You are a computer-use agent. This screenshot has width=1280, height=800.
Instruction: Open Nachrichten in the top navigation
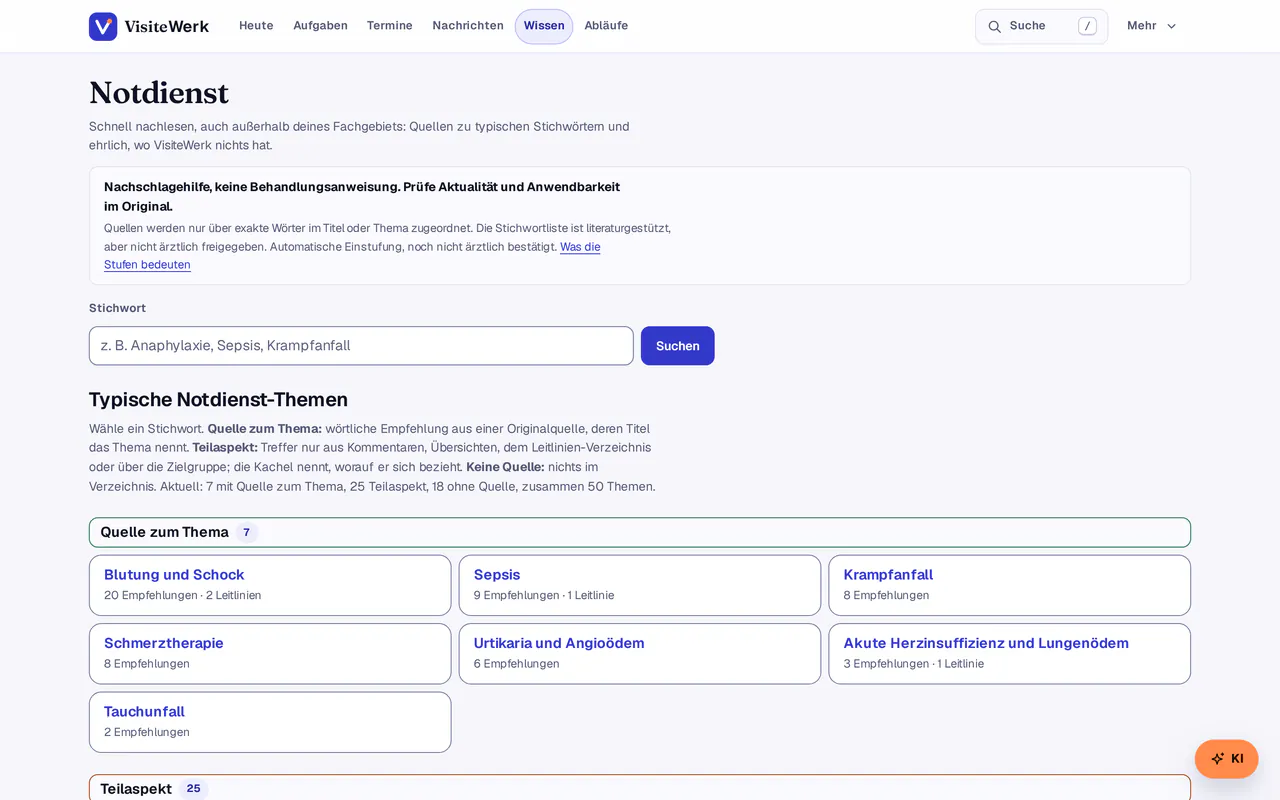pyautogui.click(x=468, y=26)
